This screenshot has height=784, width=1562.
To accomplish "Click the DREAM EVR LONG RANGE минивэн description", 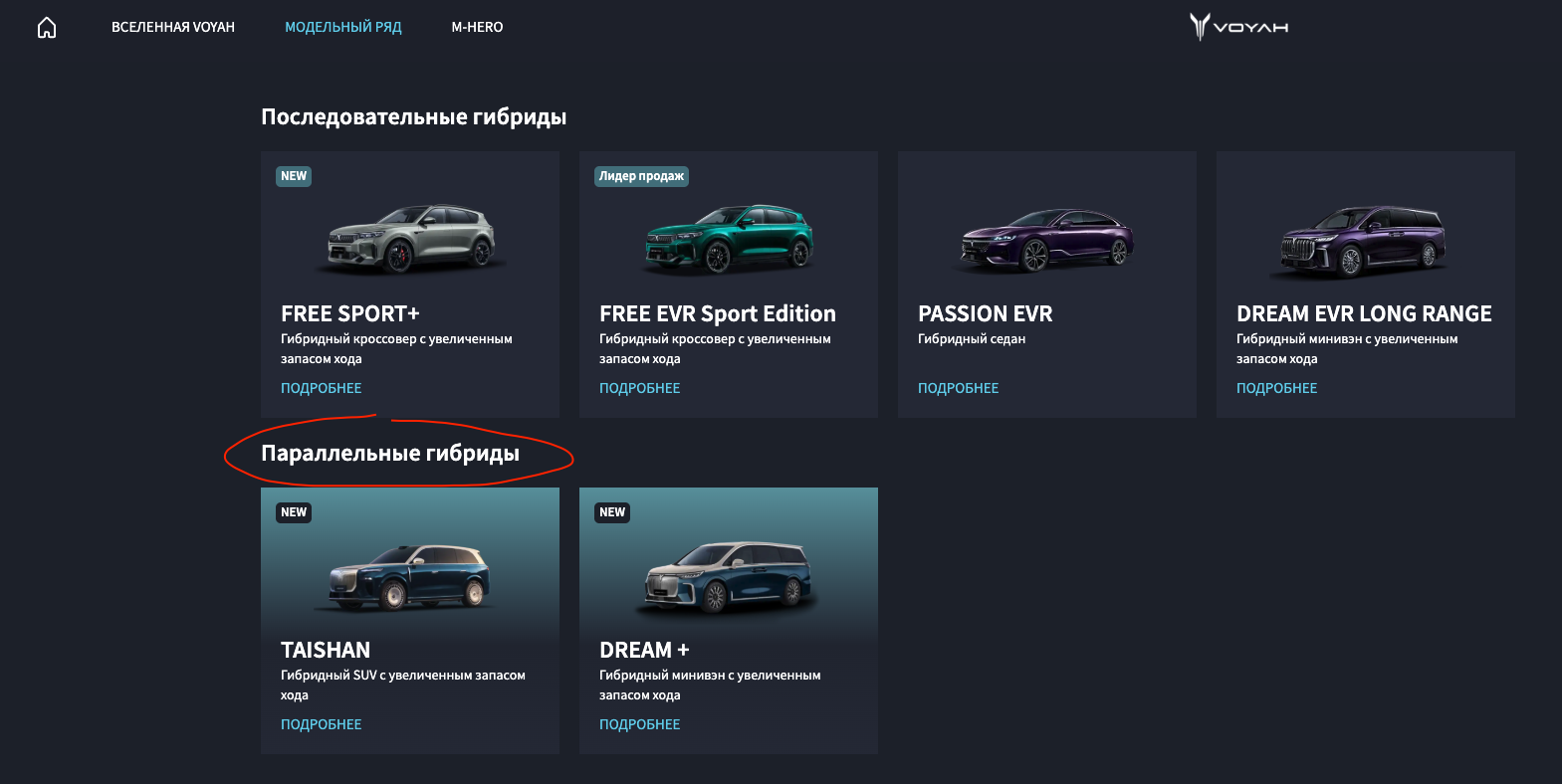I will coord(1347,349).
